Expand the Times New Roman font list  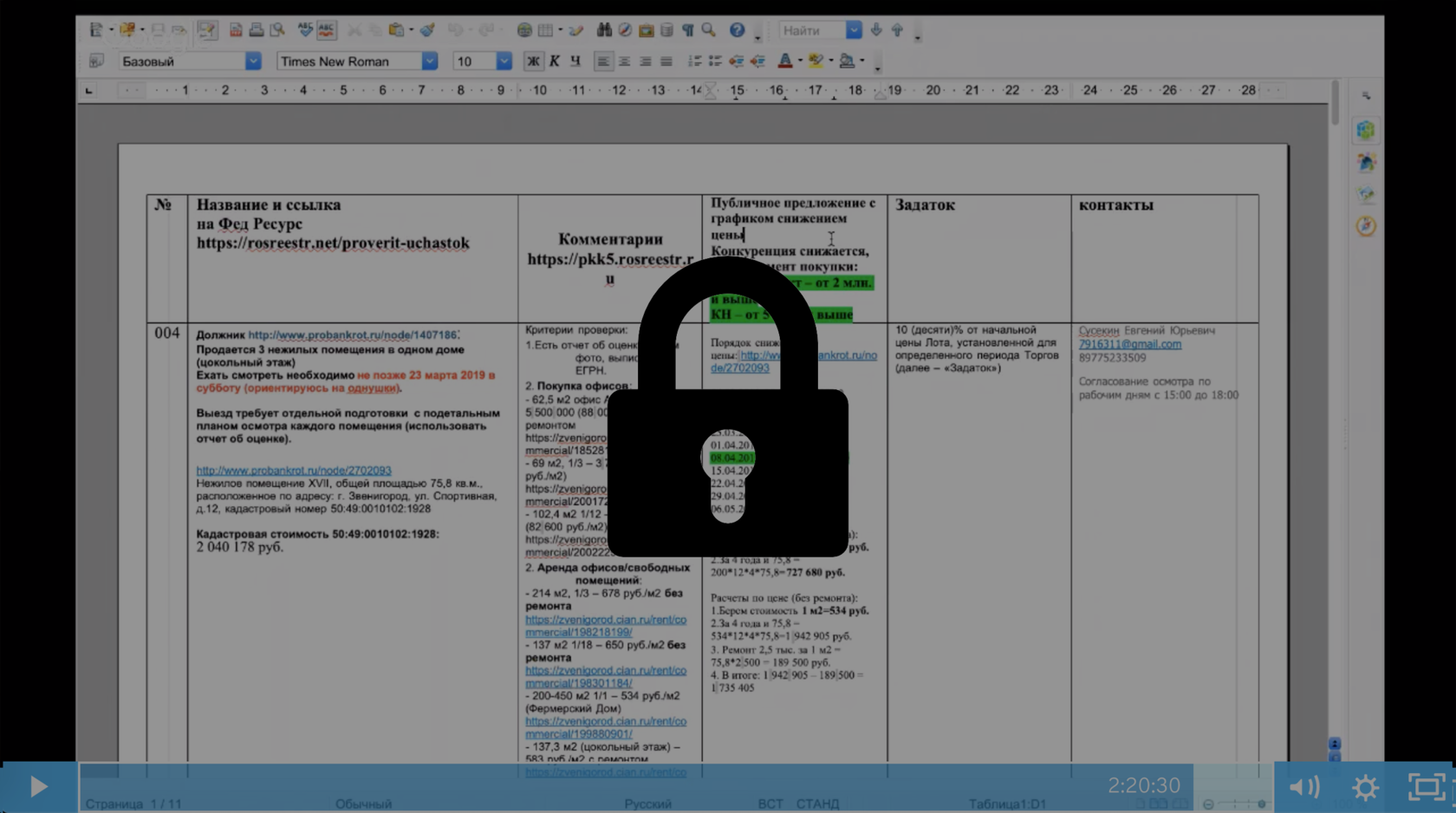pos(429,62)
